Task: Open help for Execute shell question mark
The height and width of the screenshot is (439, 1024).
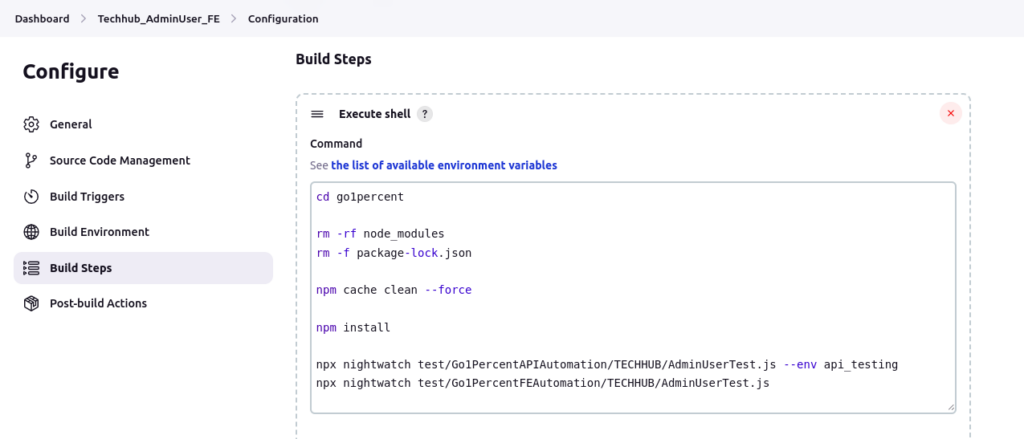Action: click(x=424, y=114)
